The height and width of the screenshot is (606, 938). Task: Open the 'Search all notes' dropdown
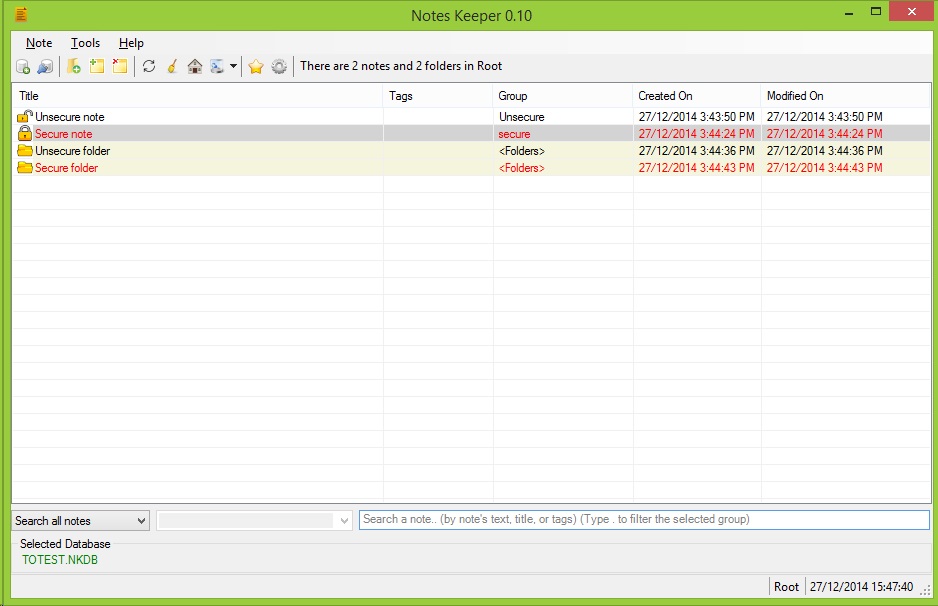click(x=81, y=521)
